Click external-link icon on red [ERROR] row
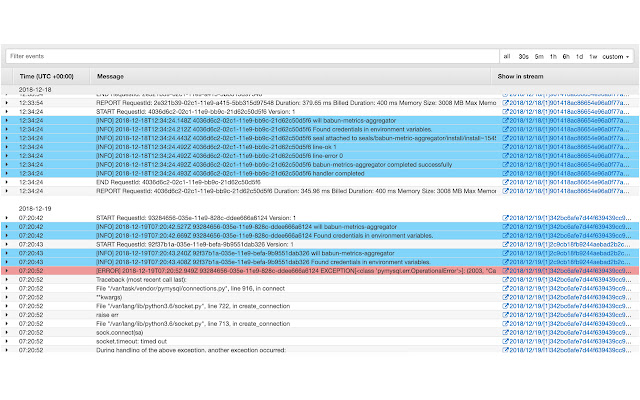 (x=505, y=271)
